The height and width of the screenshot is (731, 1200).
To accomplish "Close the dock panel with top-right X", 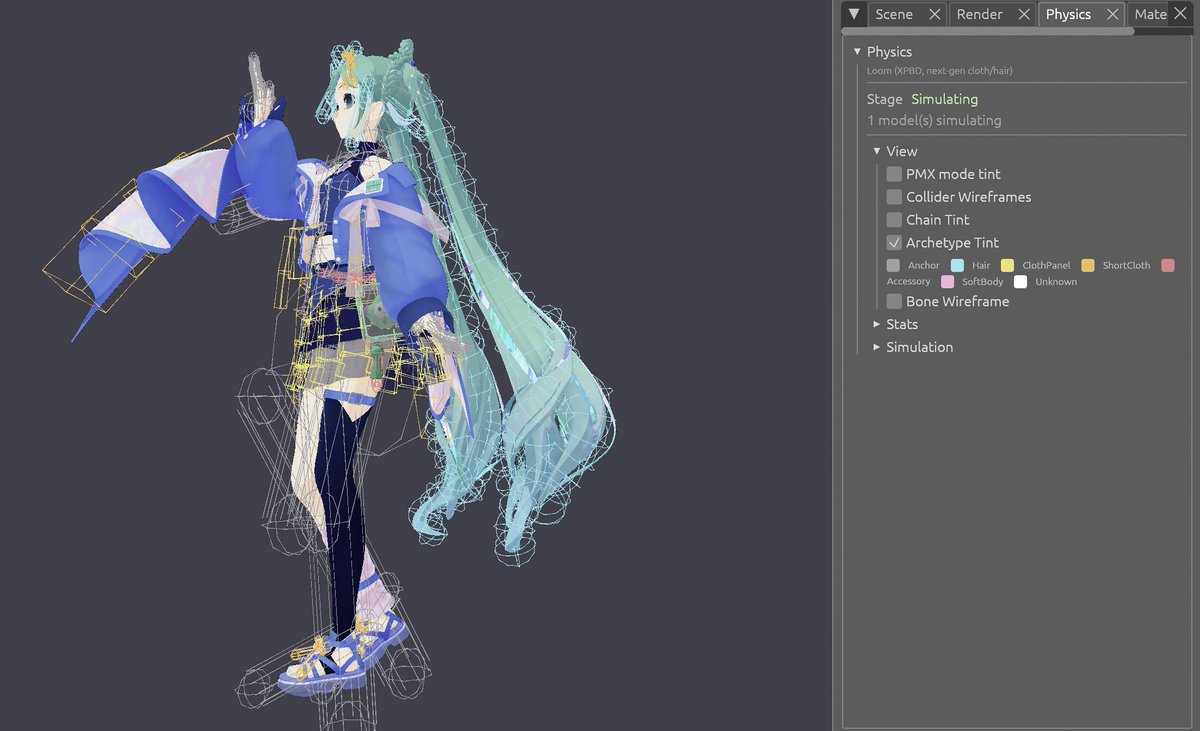I will 1180,13.
